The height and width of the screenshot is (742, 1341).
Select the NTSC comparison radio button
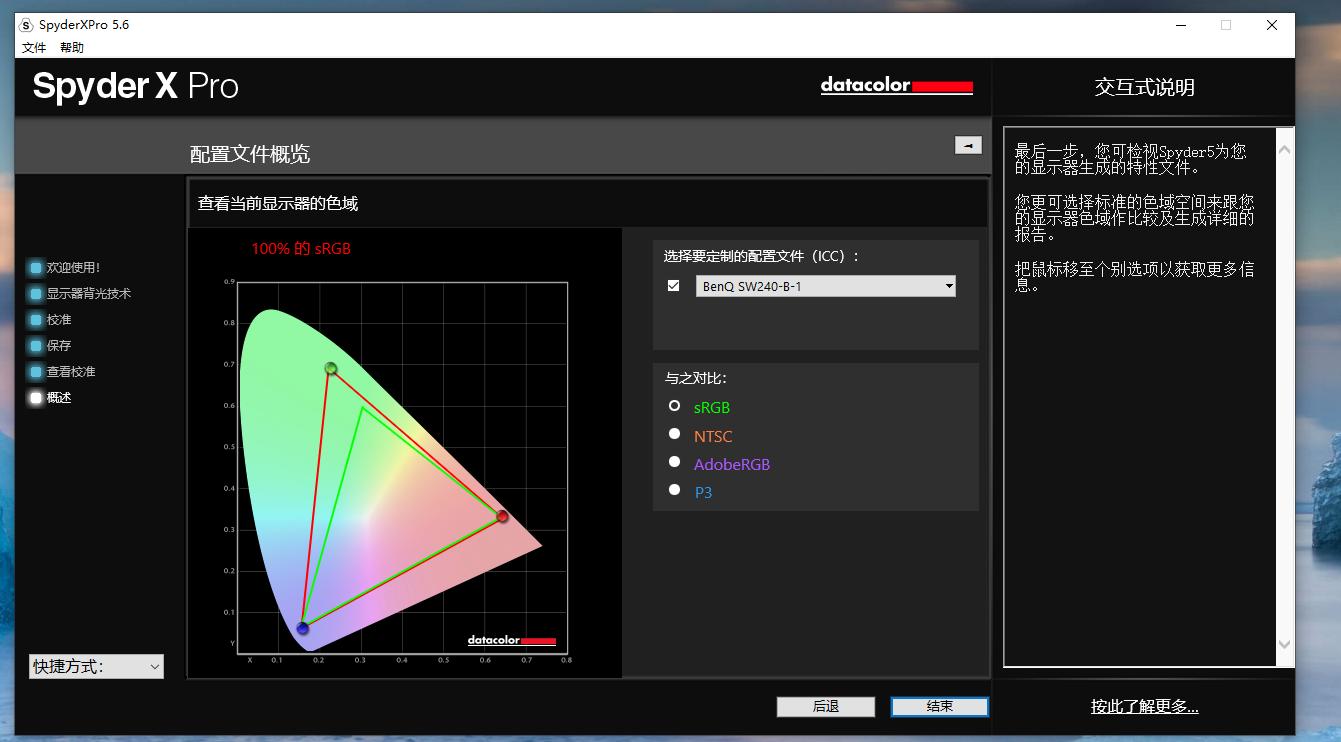(x=674, y=434)
